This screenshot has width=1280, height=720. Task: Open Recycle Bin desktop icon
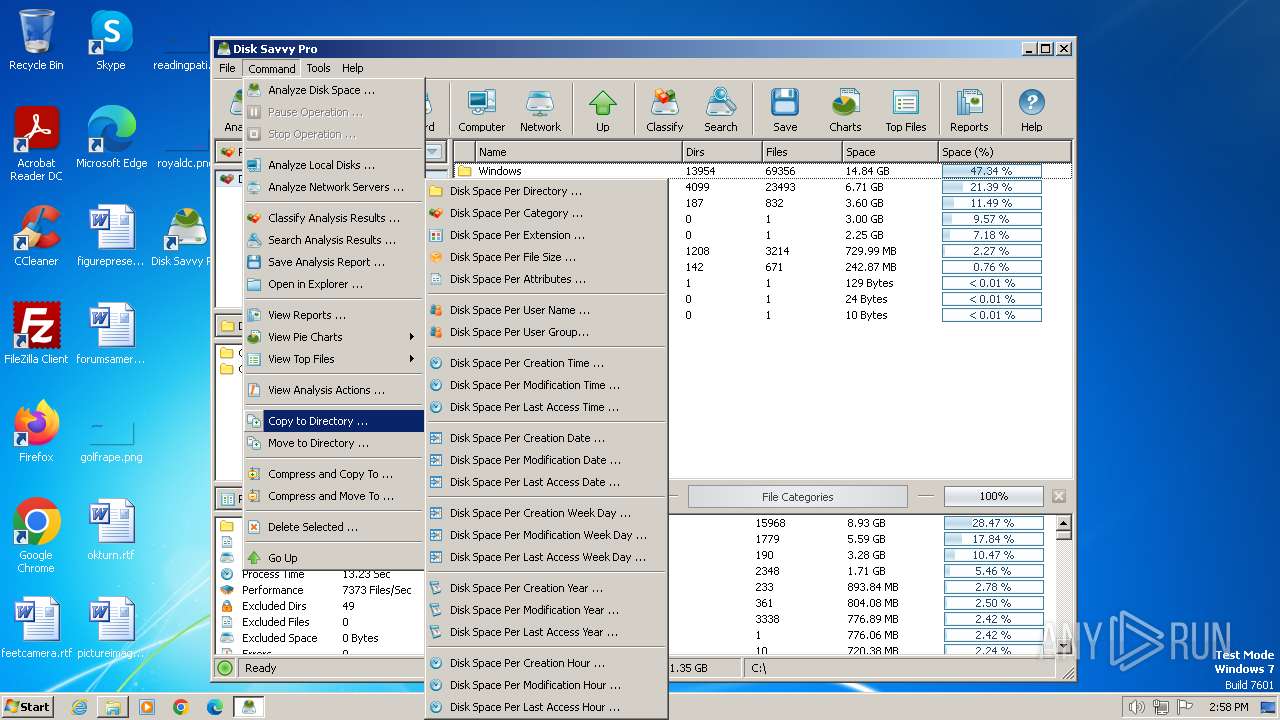point(36,41)
